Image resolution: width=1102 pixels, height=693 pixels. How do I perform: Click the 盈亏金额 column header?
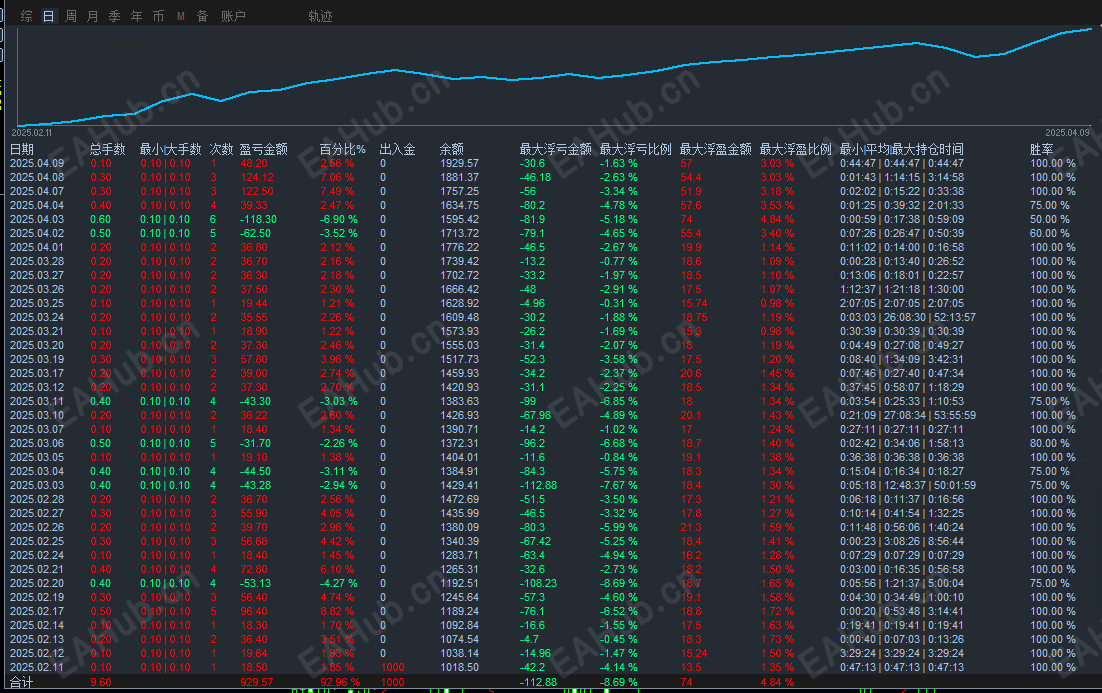click(264, 149)
